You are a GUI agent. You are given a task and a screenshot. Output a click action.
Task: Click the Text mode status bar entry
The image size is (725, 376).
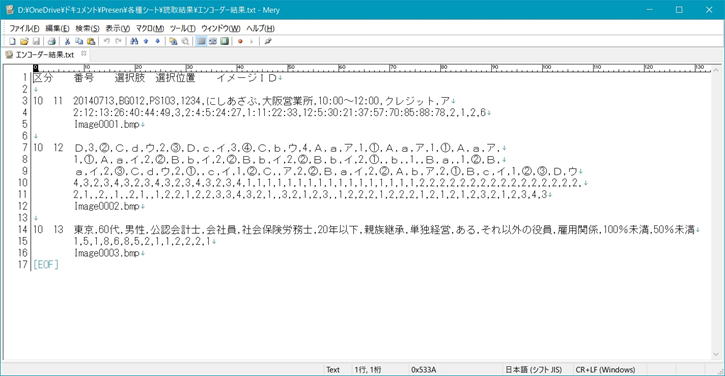[333, 370]
